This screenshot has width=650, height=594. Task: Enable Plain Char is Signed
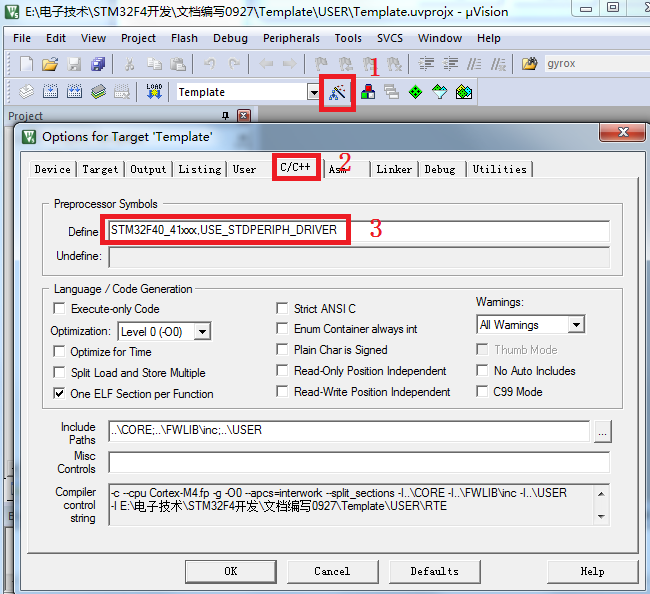282,349
